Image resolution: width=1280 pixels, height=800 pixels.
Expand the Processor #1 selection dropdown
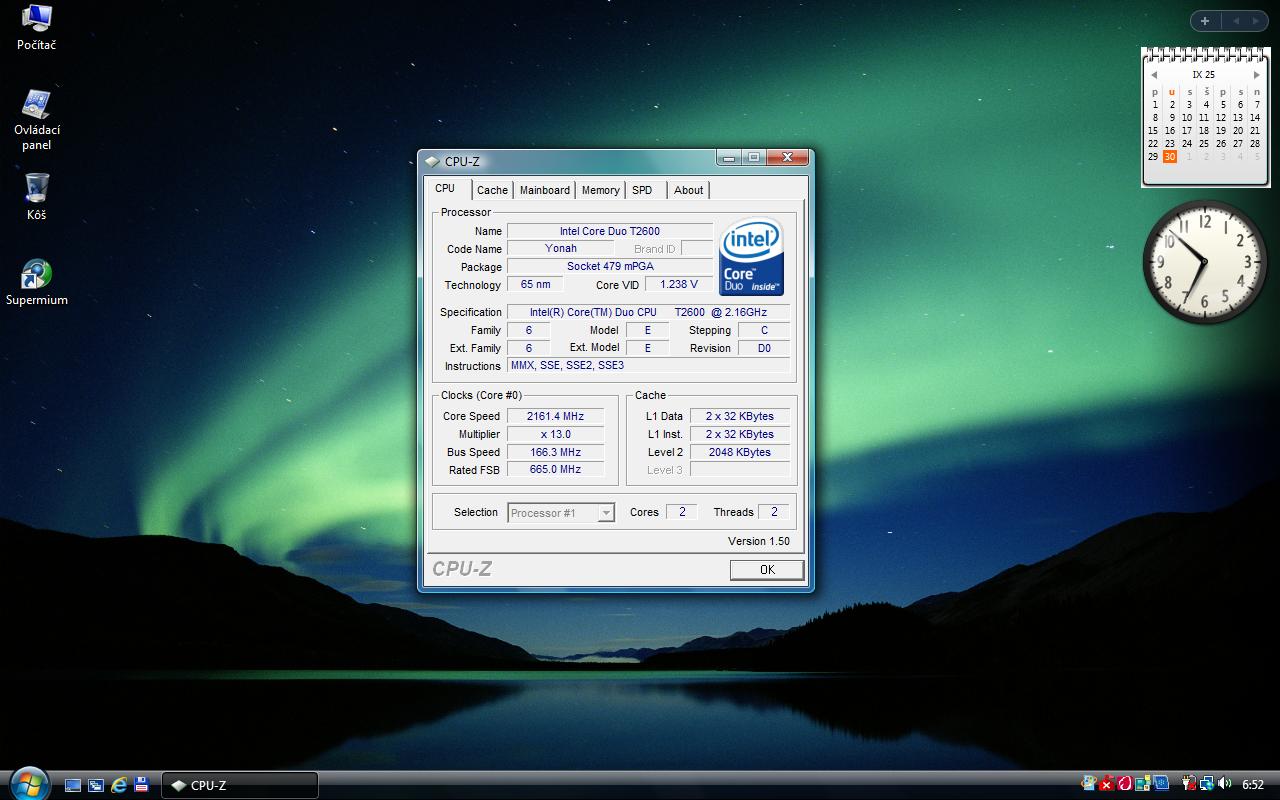606,513
